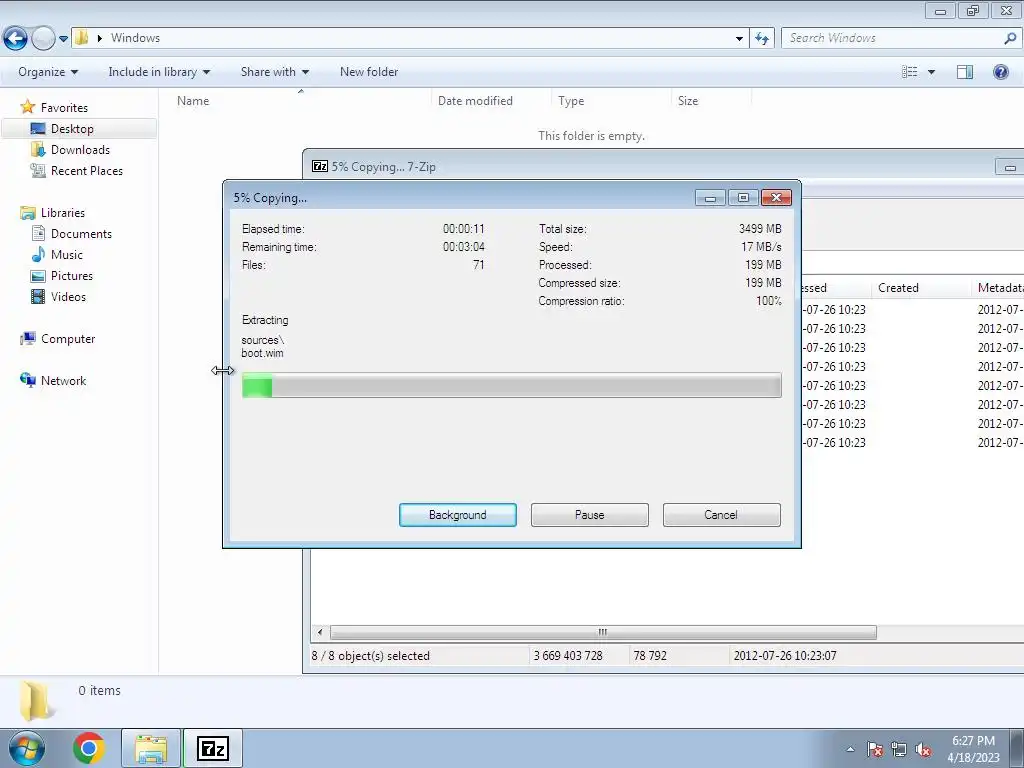This screenshot has width=1024, height=768.
Task: Click the 3 669 403 728 status value
Action: (568, 656)
